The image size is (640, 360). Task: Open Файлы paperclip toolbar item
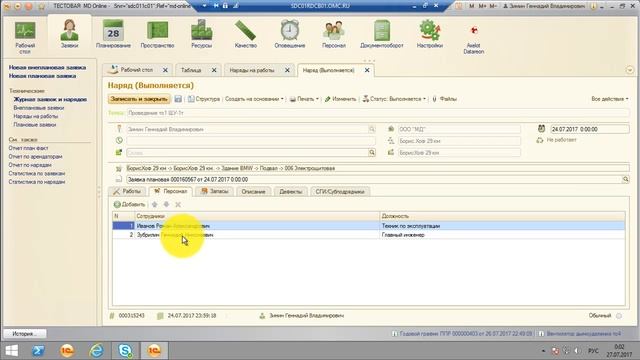pyautogui.click(x=444, y=99)
